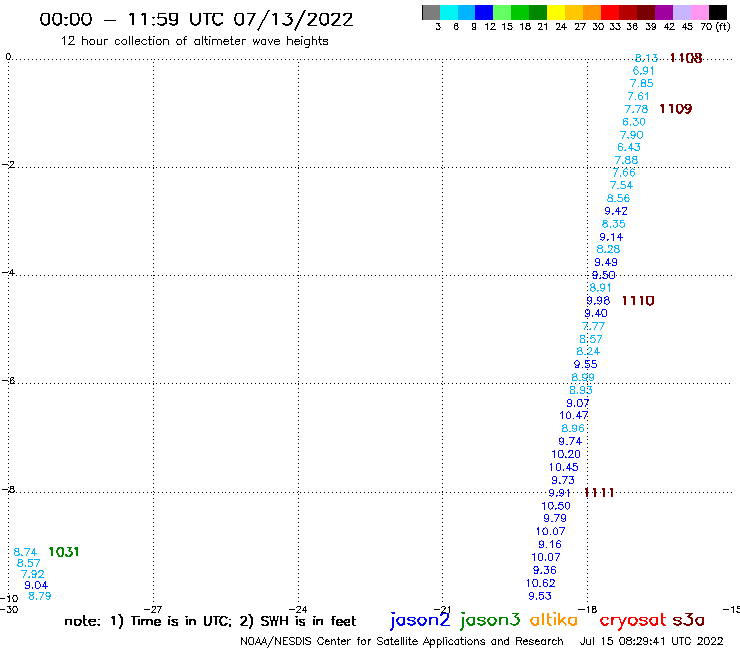740x650 pixels.
Task: Click the 9.16 wave height value
Action: pos(550,544)
